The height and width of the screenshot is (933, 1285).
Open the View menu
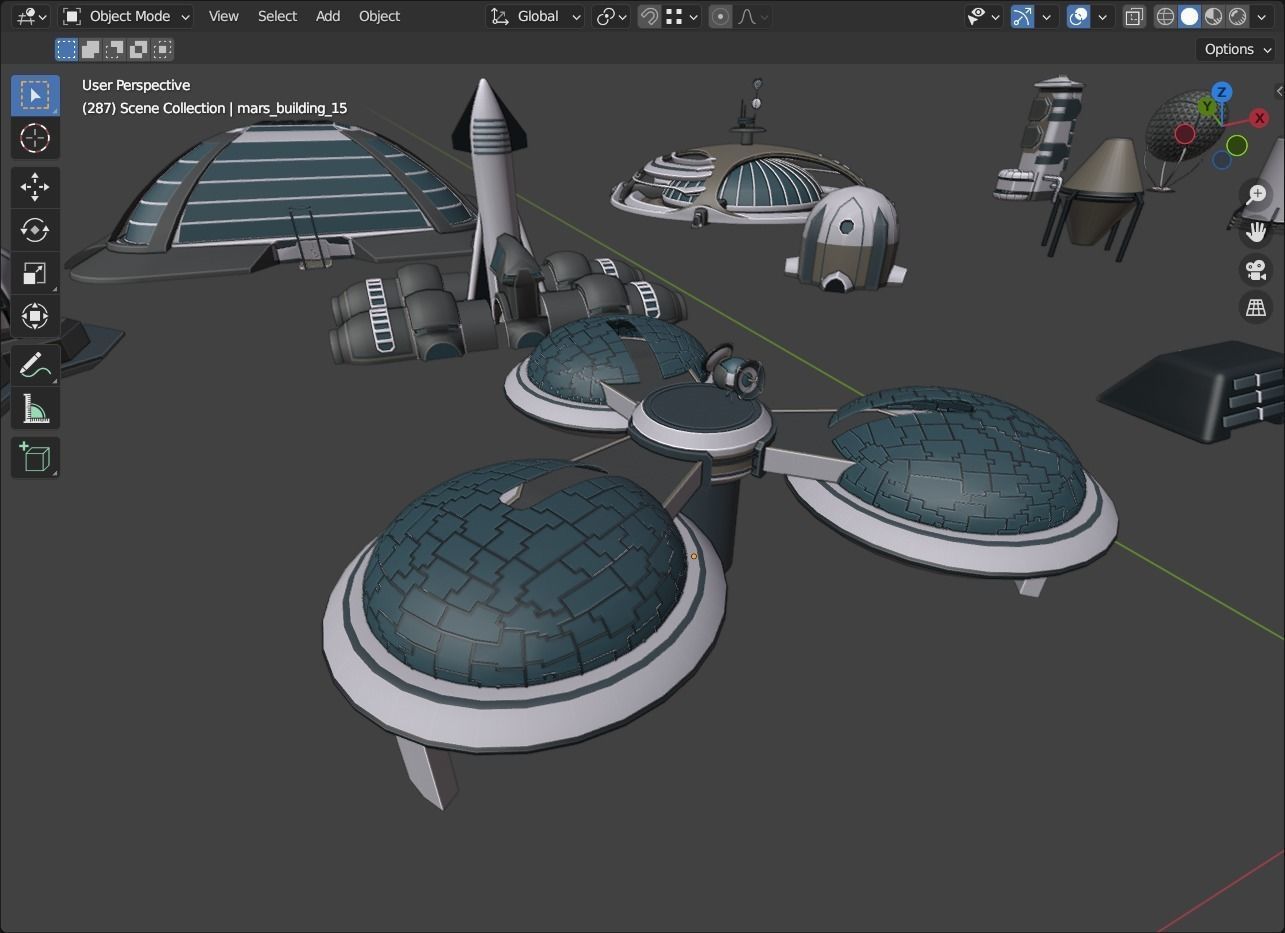point(223,16)
